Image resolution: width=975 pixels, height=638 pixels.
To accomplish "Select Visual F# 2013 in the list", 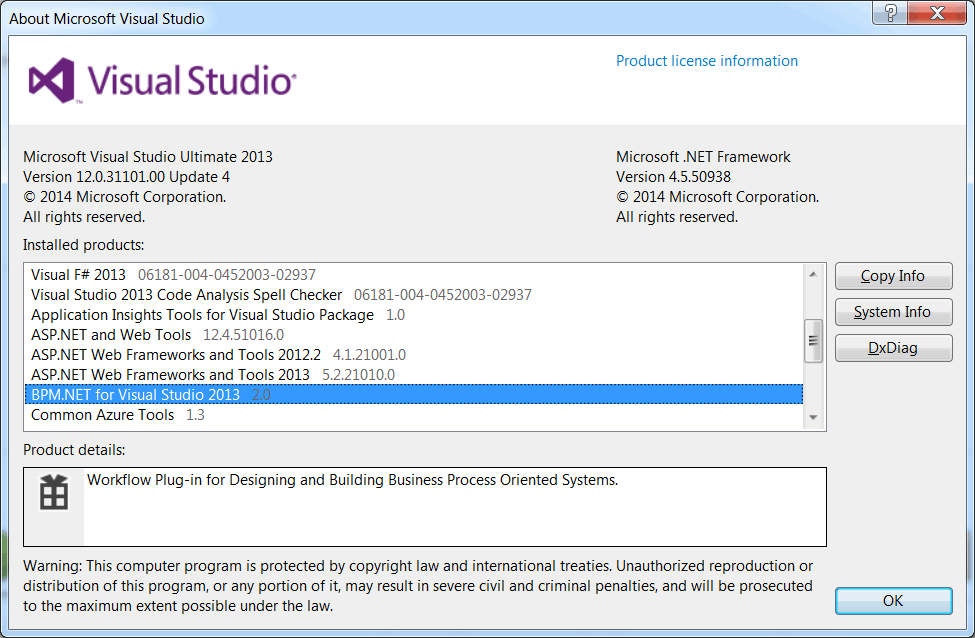I will pyautogui.click(x=414, y=275).
